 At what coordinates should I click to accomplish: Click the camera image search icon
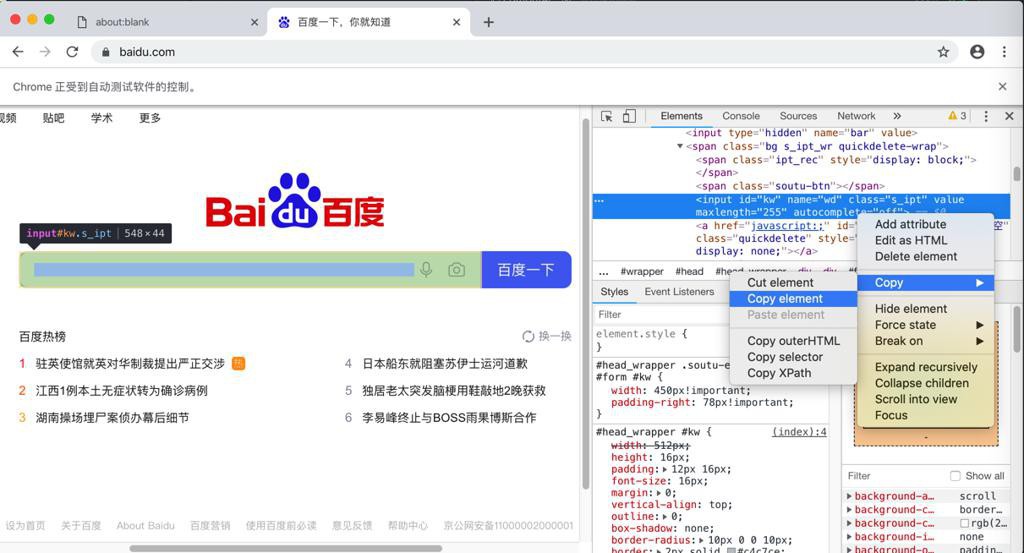(x=456, y=270)
